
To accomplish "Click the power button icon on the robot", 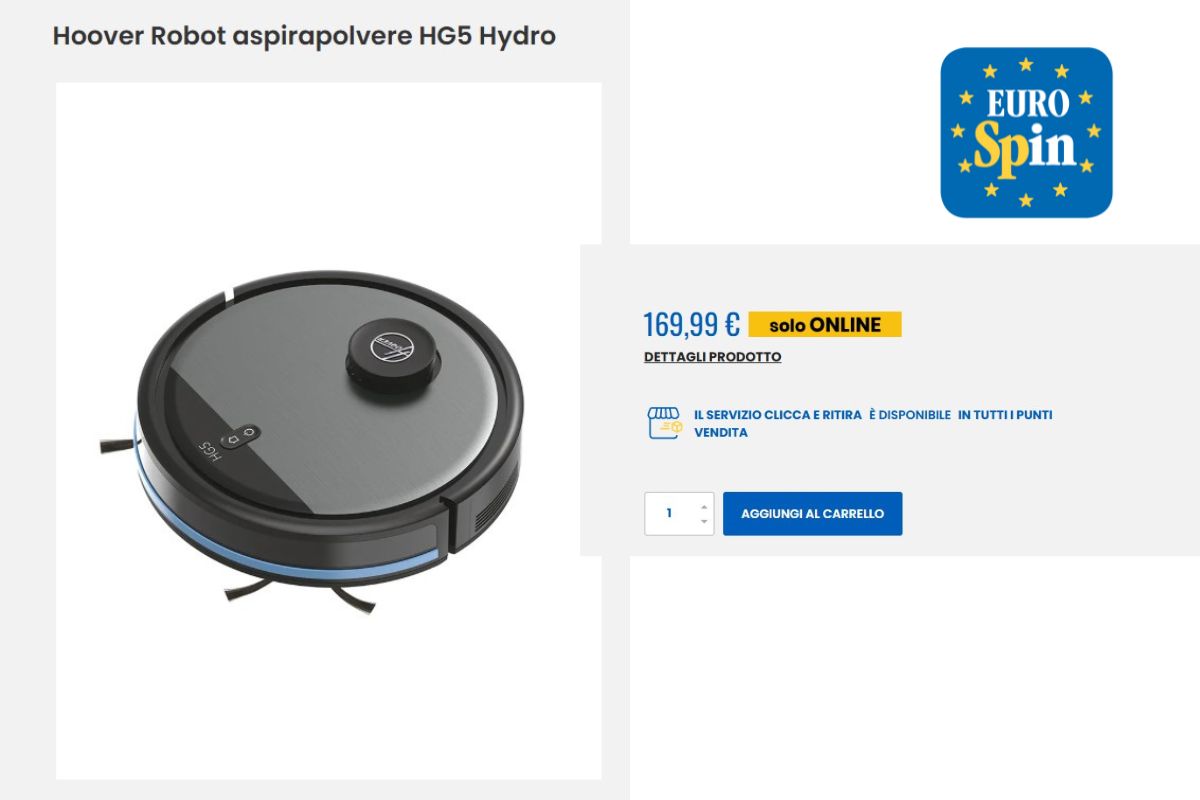I will pos(249,431).
